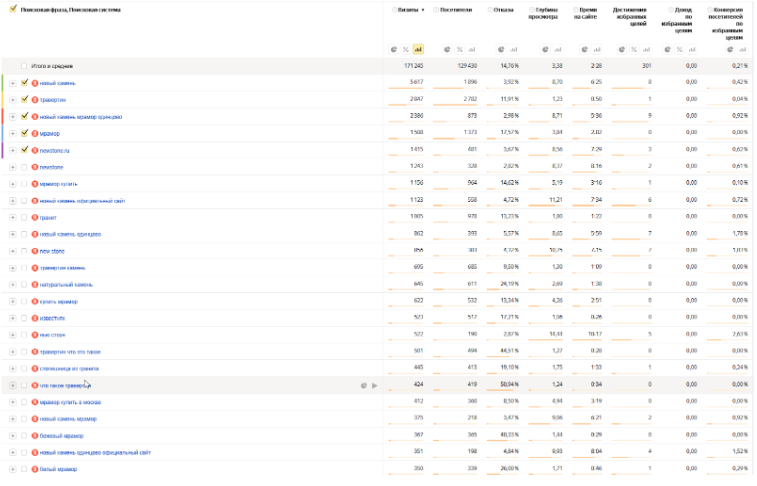Image resolution: width=757 pixels, height=486 pixels.
Task: Toggle highlighted bar chart icon under Визиты
Action: point(418,49)
